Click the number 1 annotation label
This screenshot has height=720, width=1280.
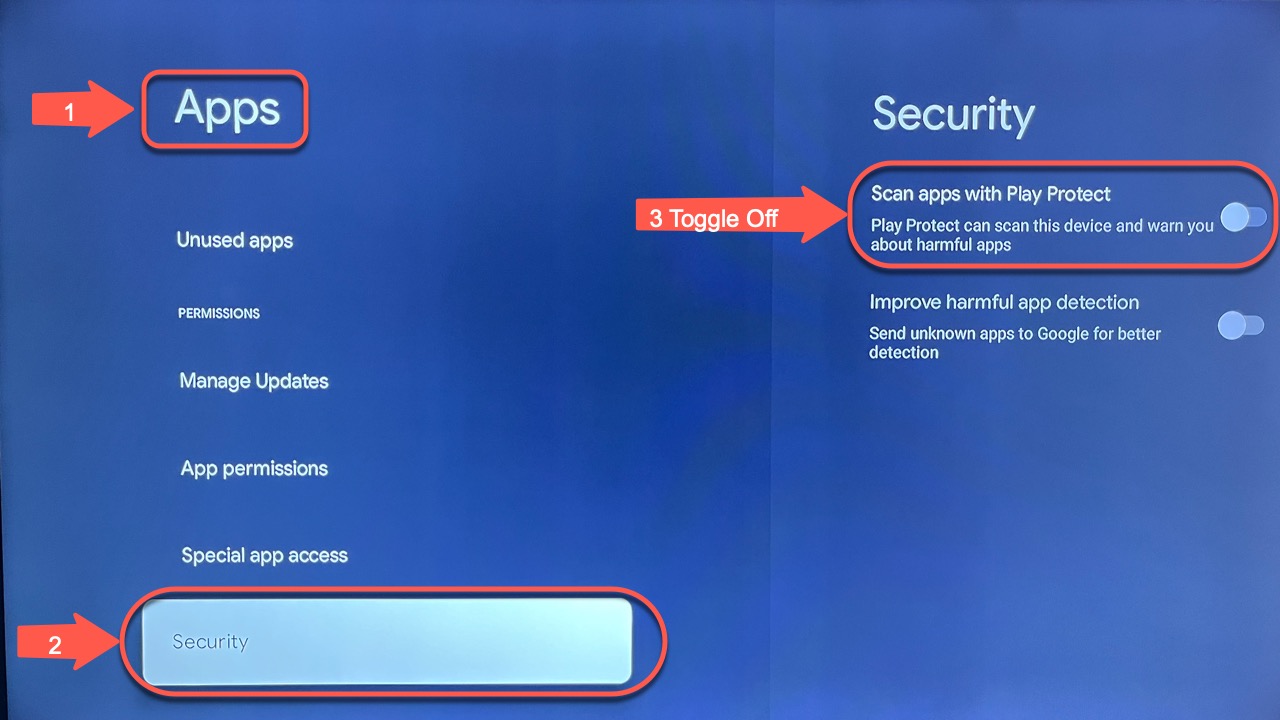click(69, 114)
